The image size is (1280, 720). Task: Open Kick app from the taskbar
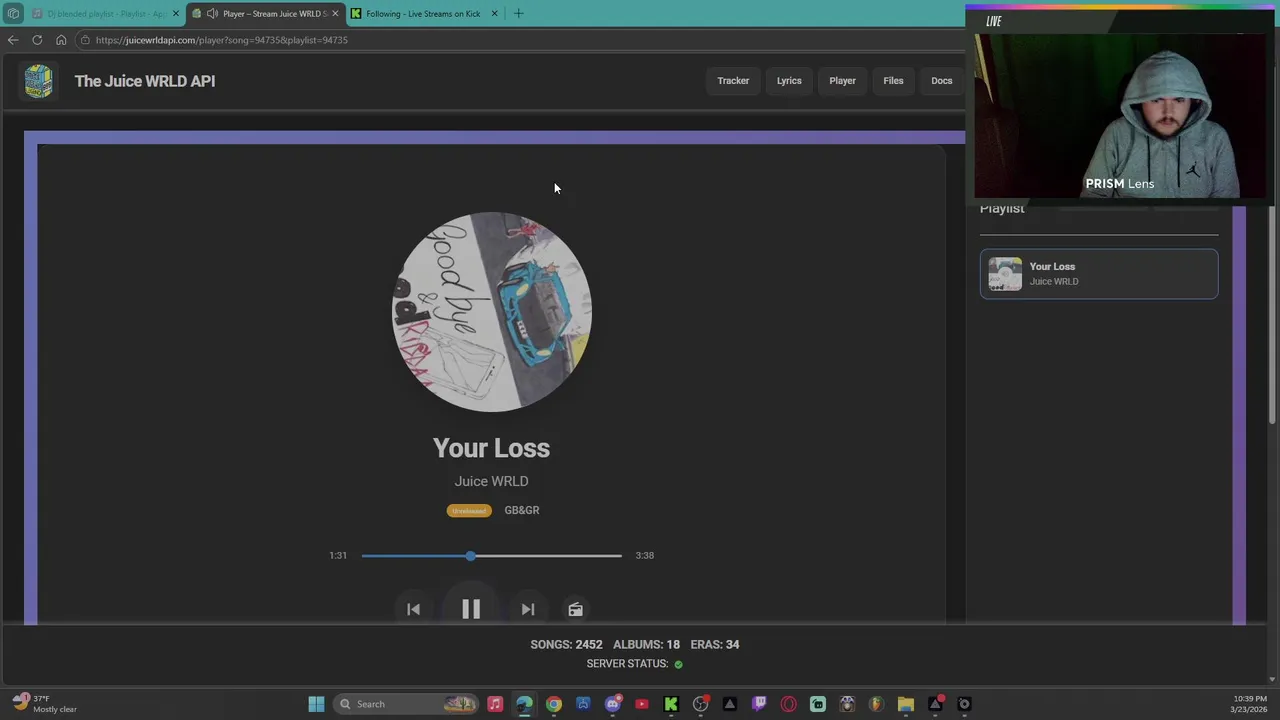pyautogui.click(x=671, y=704)
